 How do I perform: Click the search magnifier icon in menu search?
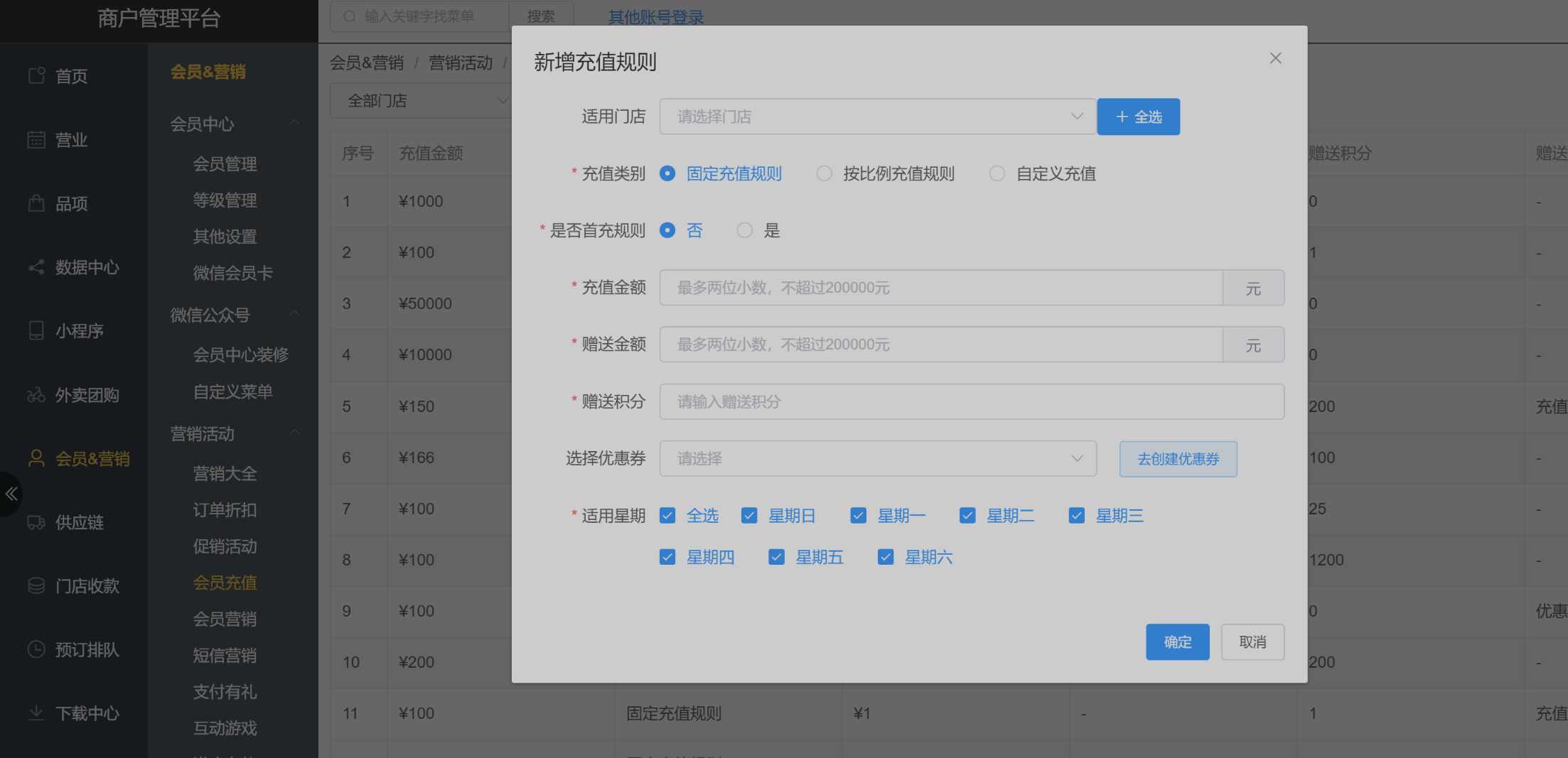point(350,16)
